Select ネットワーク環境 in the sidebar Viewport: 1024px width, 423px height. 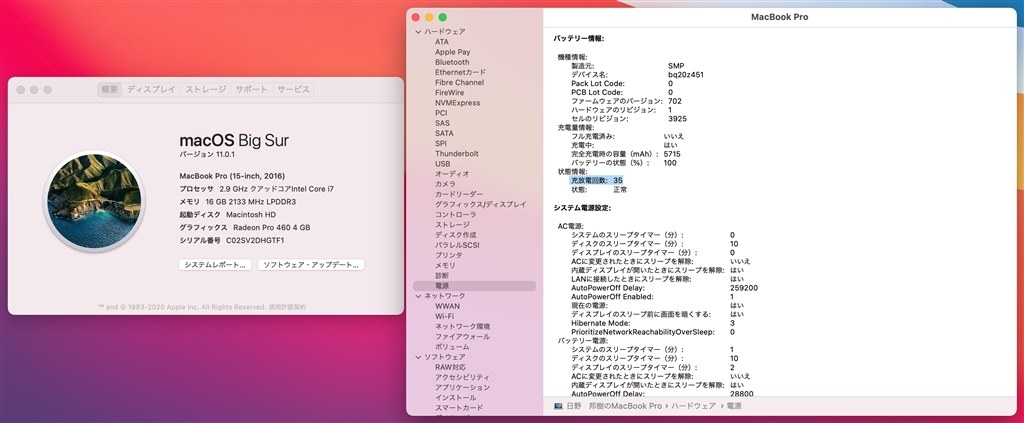point(462,326)
